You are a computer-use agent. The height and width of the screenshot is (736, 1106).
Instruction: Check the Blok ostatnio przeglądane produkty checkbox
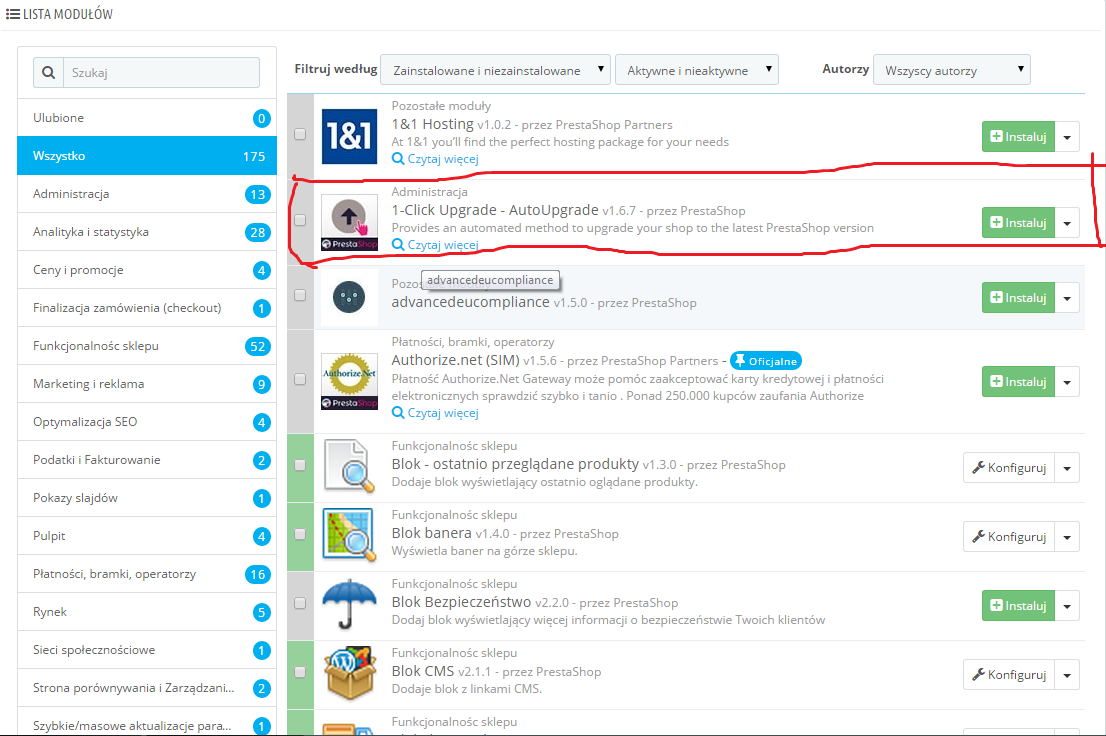[300, 465]
